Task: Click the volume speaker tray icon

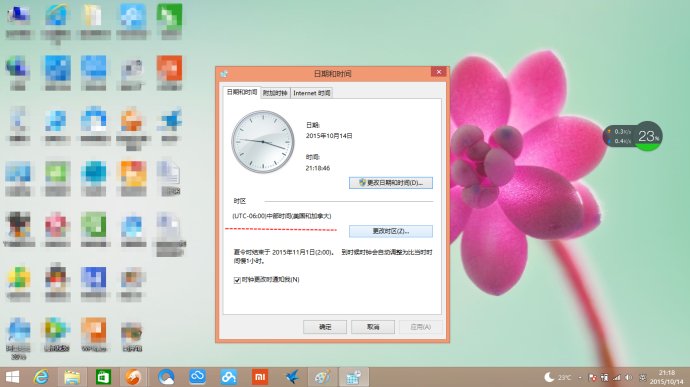Action: tap(628, 377)
